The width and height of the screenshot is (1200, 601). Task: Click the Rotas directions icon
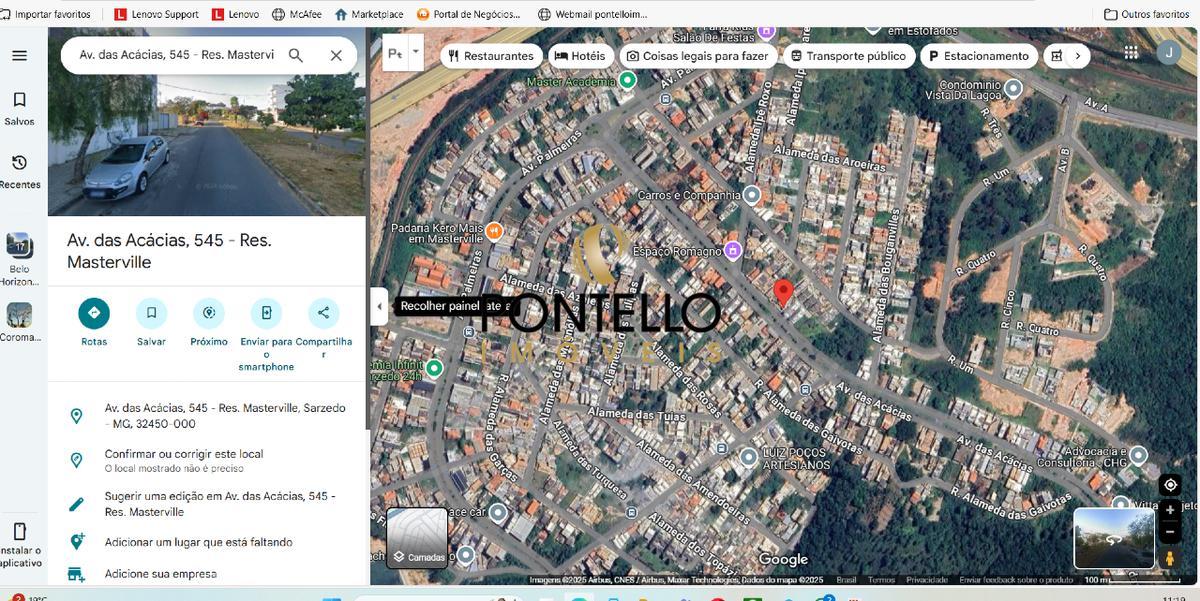(x=94, y=313)
